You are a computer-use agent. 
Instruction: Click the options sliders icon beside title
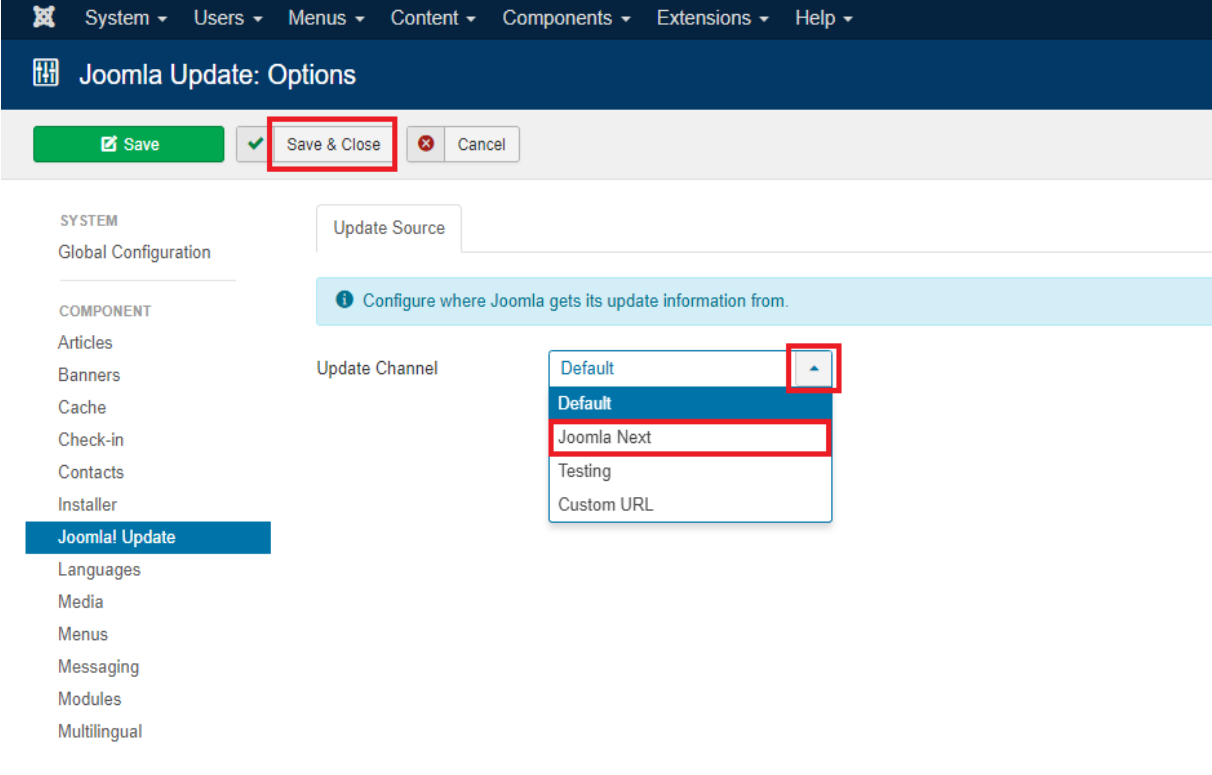46,73
